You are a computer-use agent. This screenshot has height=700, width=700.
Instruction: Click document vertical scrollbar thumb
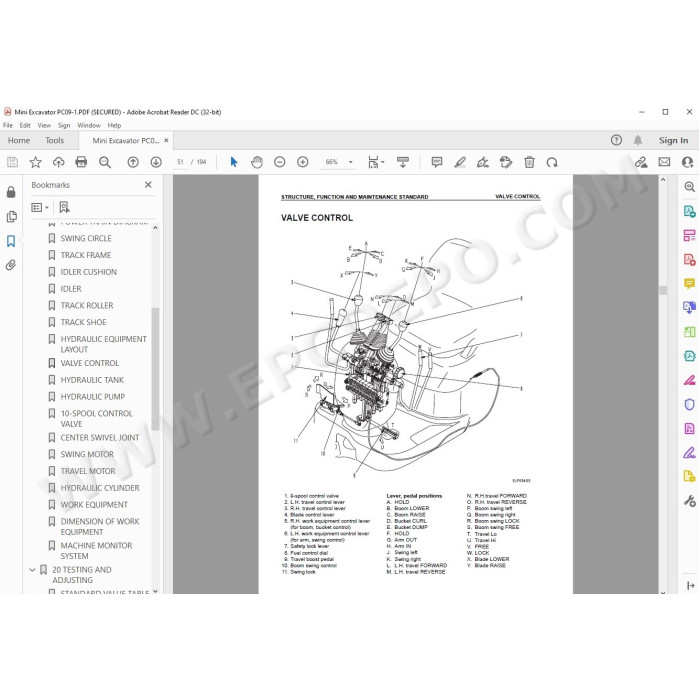[663, 290]
